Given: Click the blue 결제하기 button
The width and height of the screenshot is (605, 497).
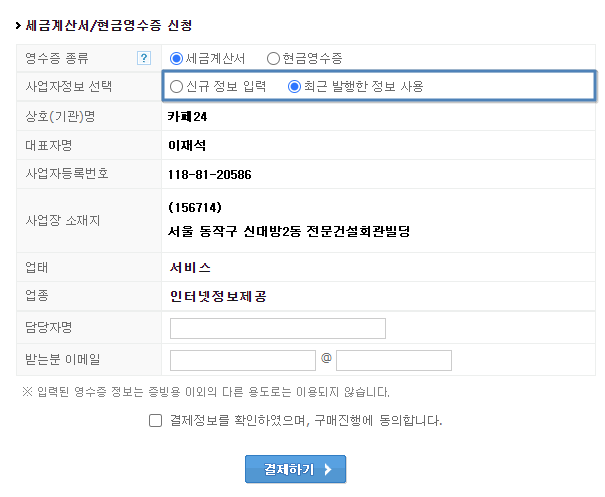Looking at the screenshot, I should (x=296, y=469).
